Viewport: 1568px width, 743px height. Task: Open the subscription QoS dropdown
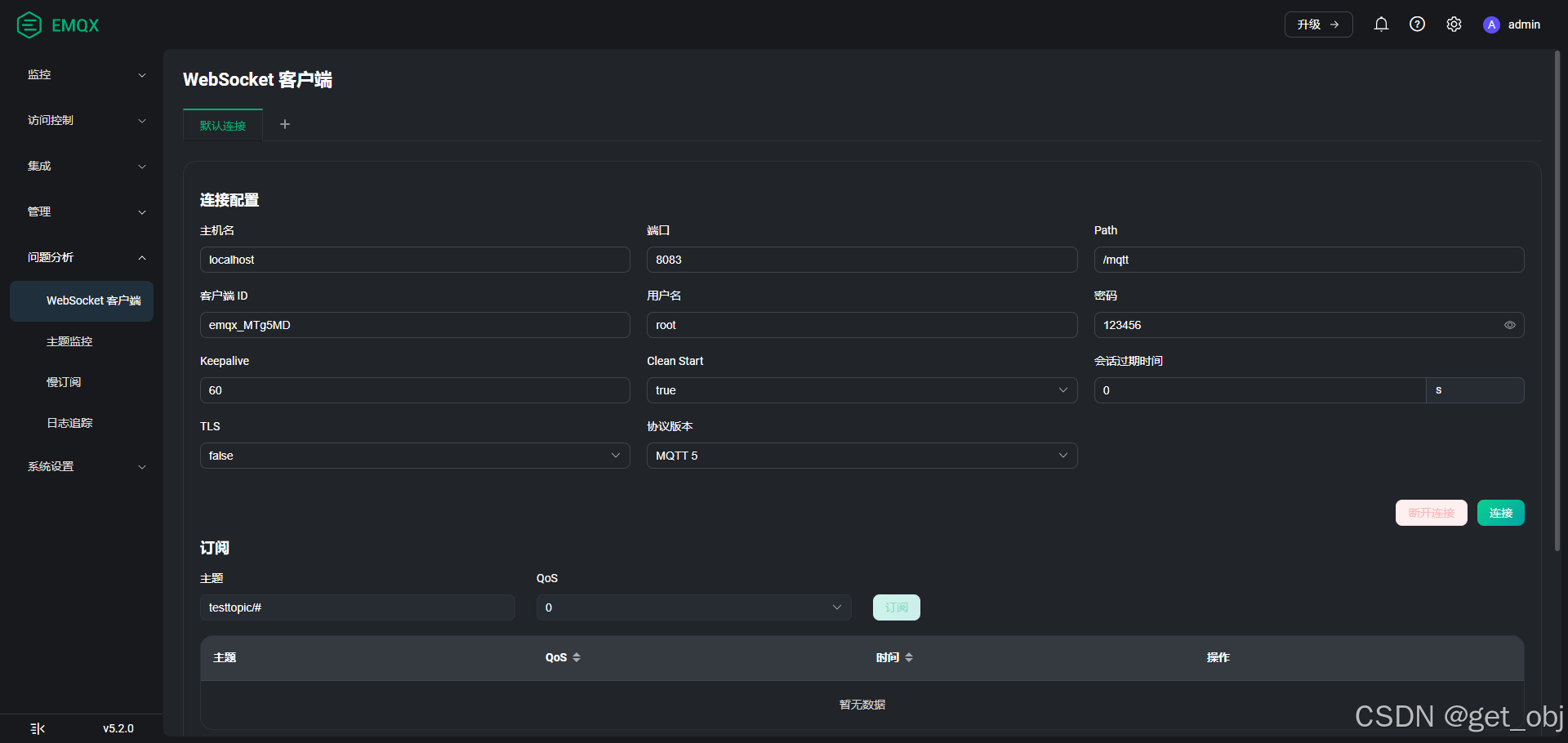[693, 607]
